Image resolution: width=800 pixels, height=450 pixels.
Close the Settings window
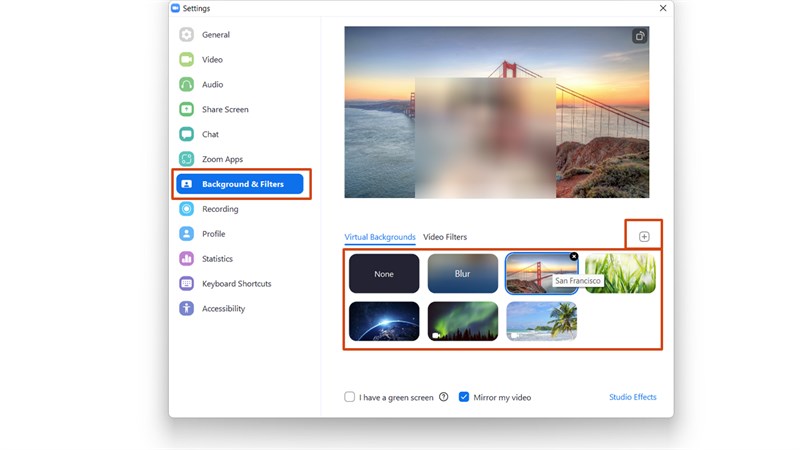(663, 8)
